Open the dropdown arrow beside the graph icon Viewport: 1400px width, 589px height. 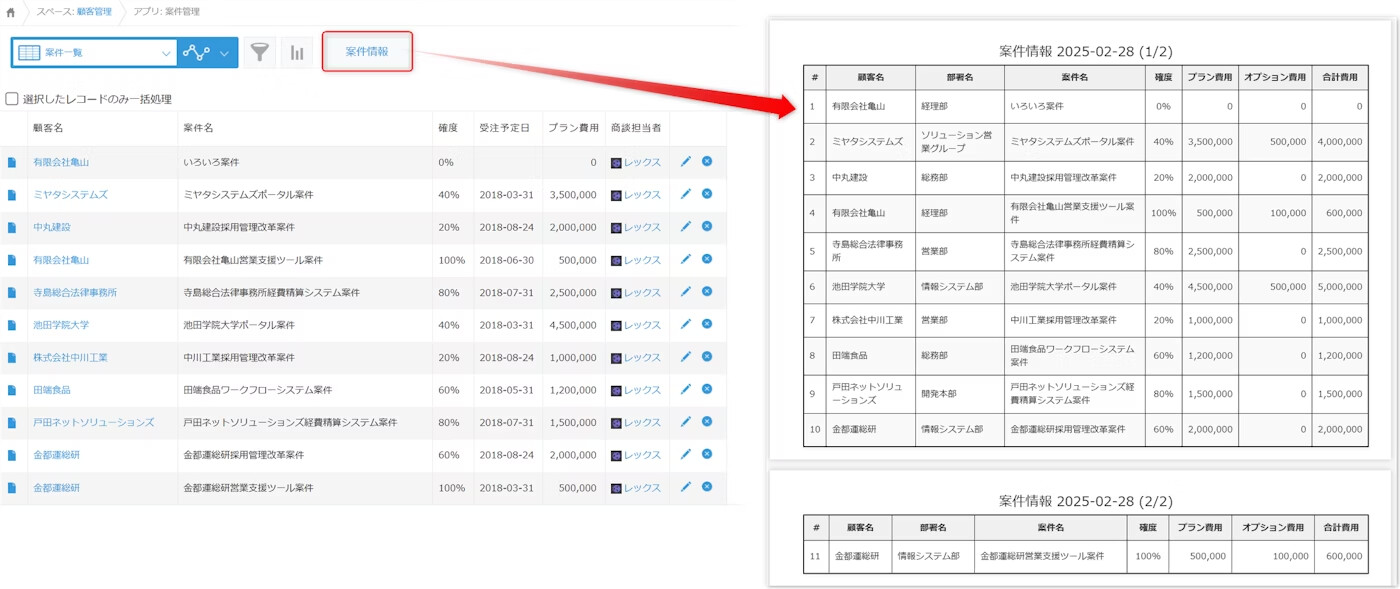225,53
